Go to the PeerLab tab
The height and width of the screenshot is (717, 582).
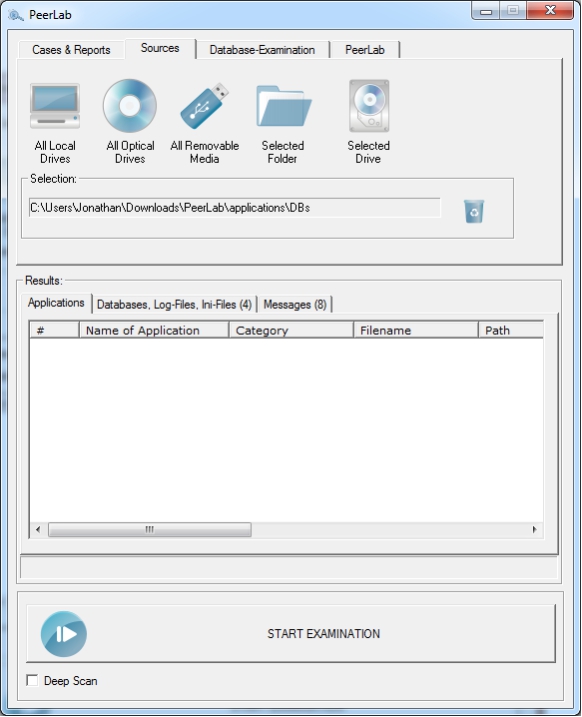[x=365, y=49]
